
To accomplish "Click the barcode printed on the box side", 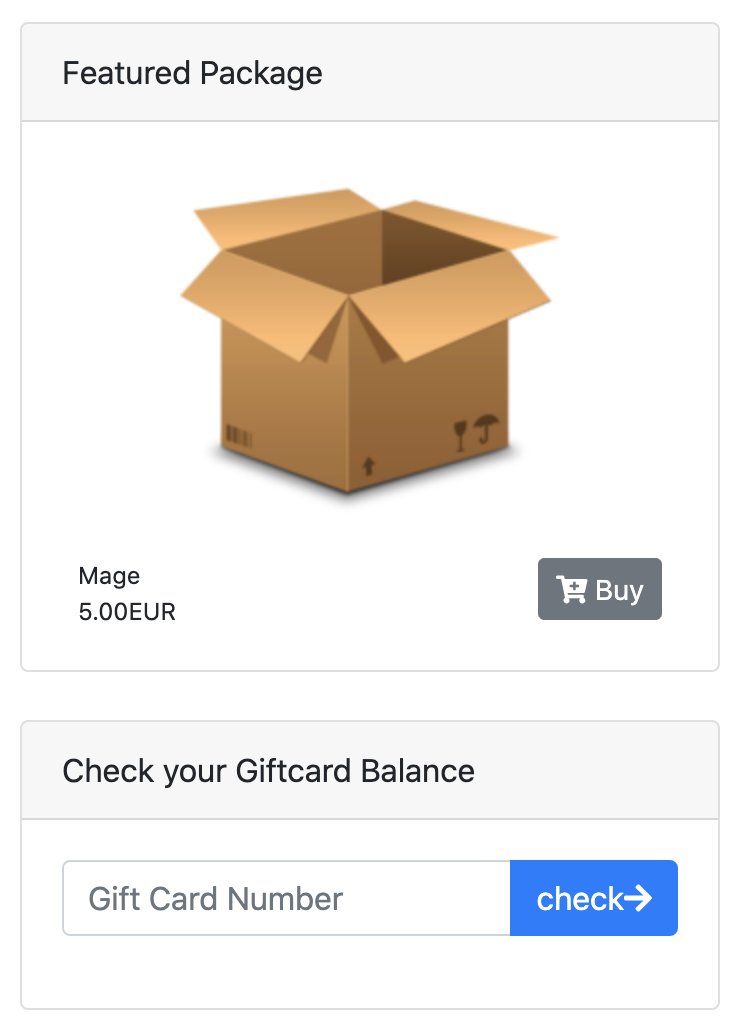I will tap(239, 437).
